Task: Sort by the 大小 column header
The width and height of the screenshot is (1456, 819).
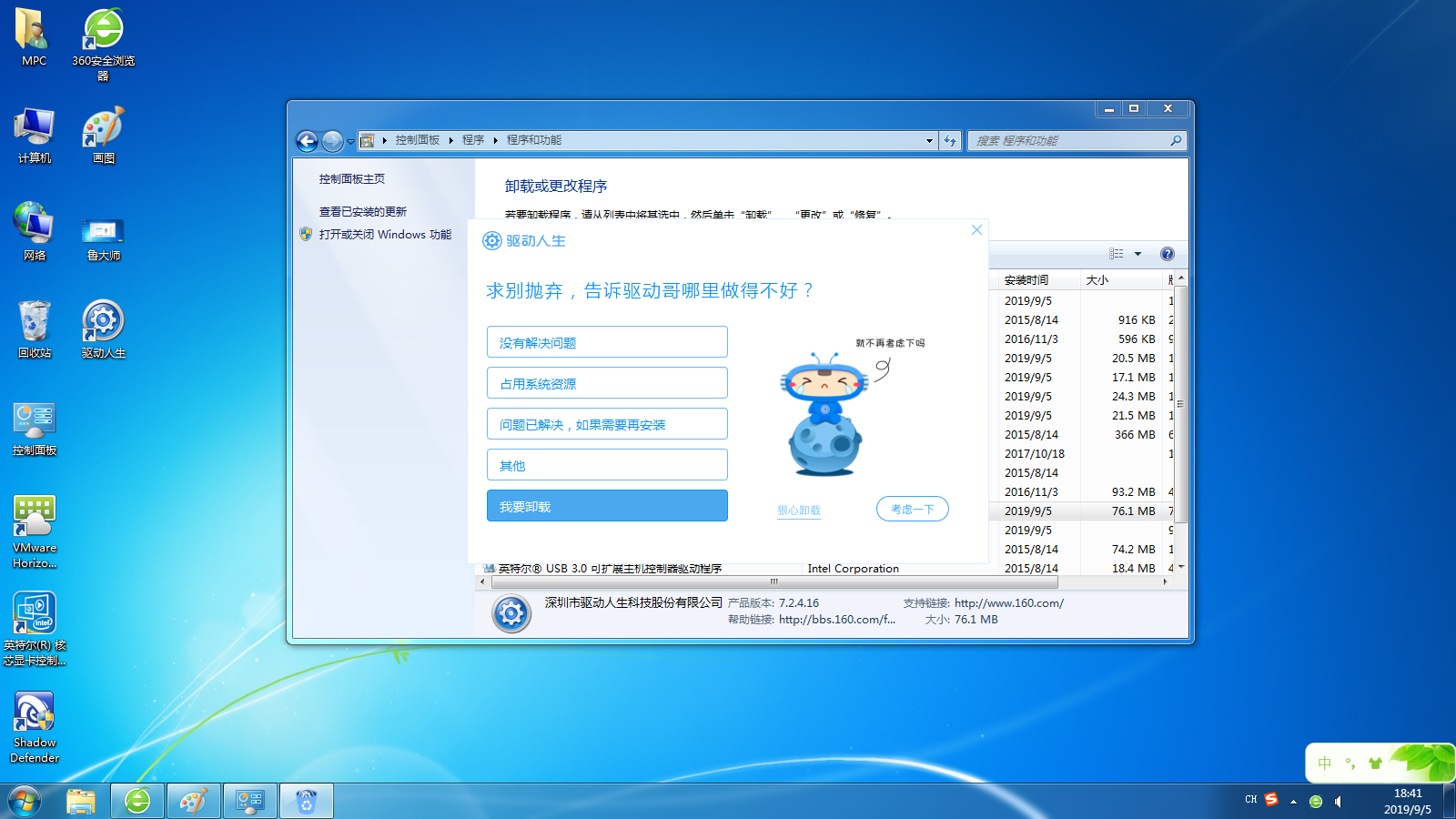Action: [x=1123, y=280]
